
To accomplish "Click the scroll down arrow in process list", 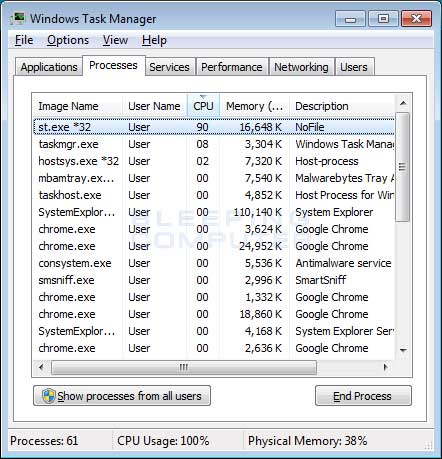I will pos(403,350).
